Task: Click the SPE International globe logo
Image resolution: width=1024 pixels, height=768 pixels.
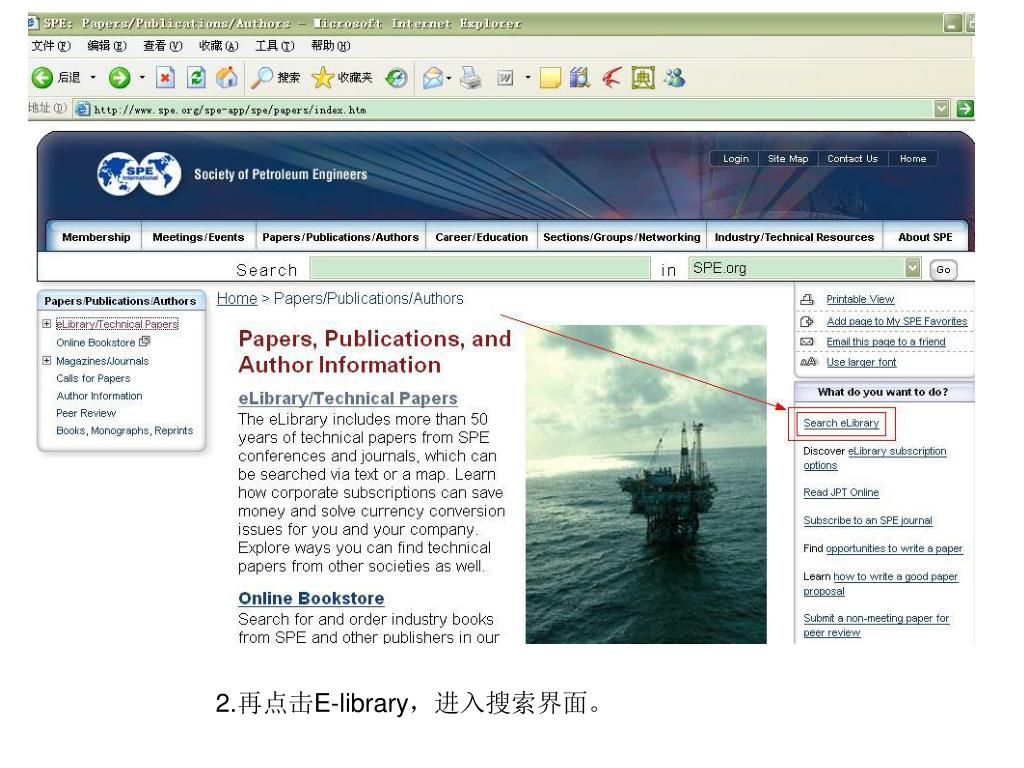Action: pyautogui.click(x=139, y=174)
